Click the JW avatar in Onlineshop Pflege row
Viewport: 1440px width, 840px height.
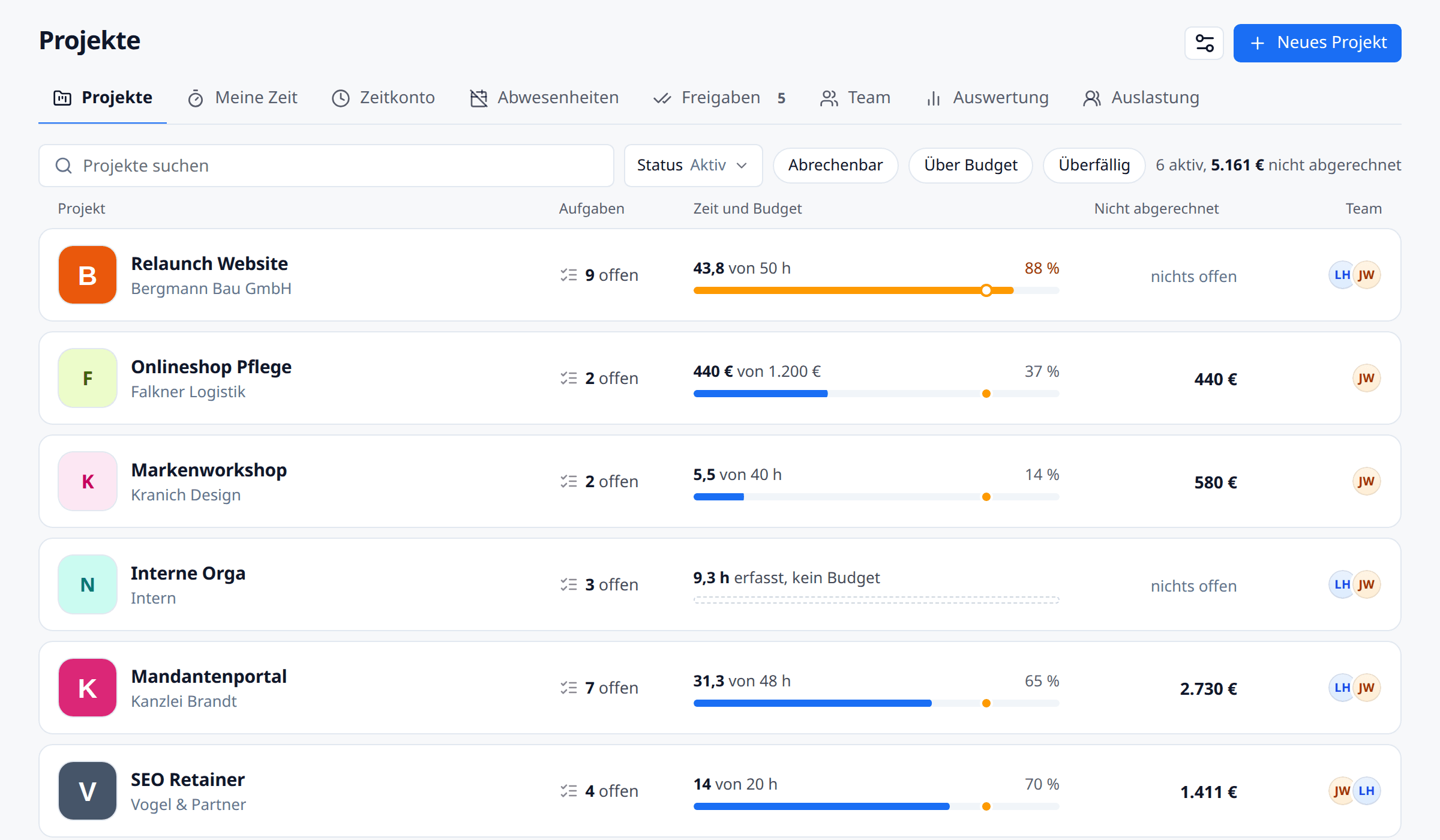1366,378
